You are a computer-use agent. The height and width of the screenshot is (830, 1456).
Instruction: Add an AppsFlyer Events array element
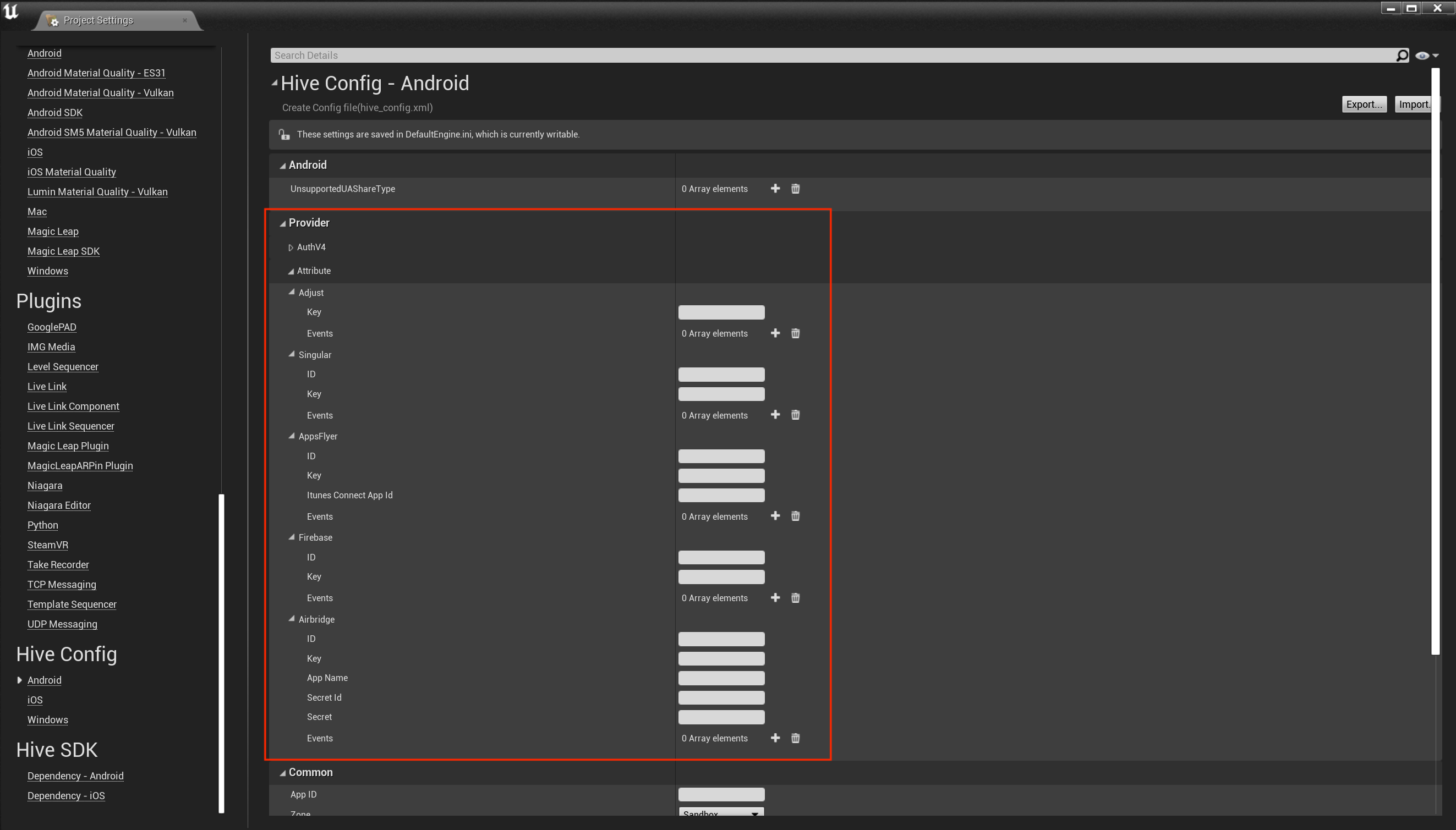tap(775, 516)
